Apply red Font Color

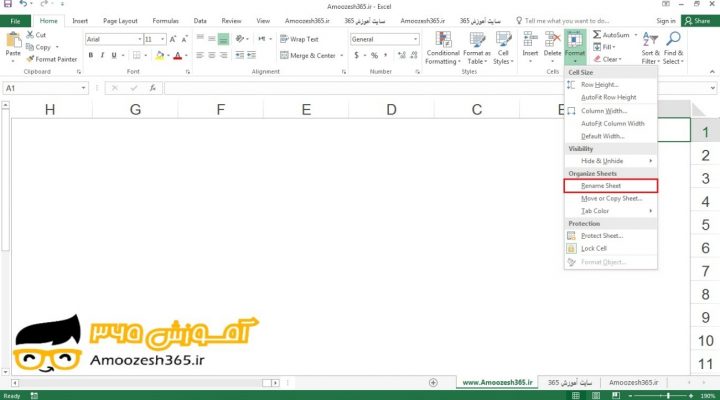click(x=178, y=56)
